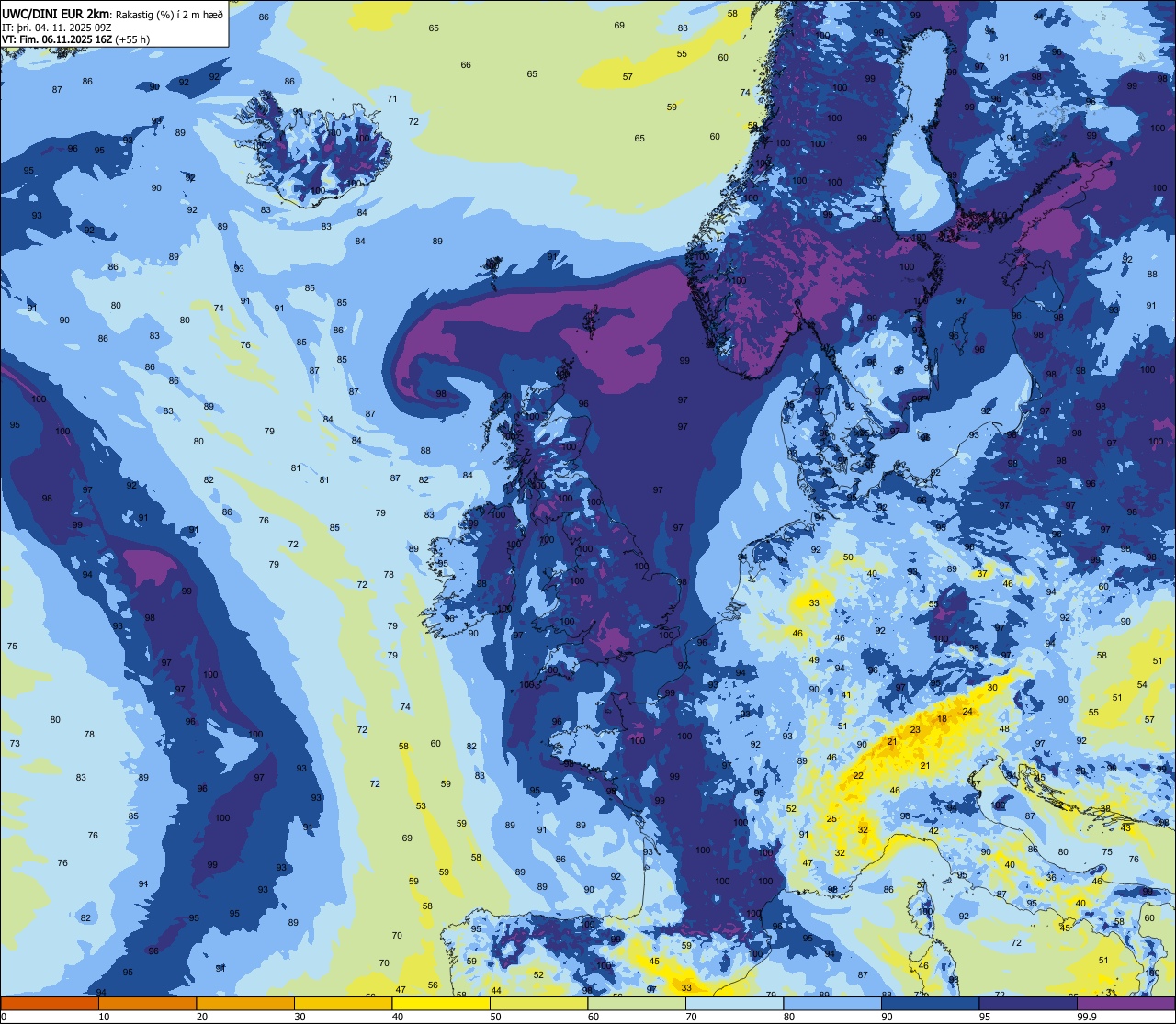Click the 90–95% legend color segment
This screenshot has height=1024, width=1176.
coord(930,1003)
